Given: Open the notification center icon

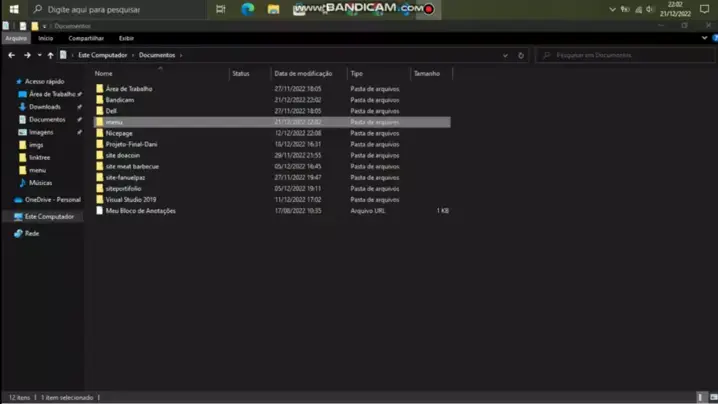Looking at the screenshot, I should (704, 9).
